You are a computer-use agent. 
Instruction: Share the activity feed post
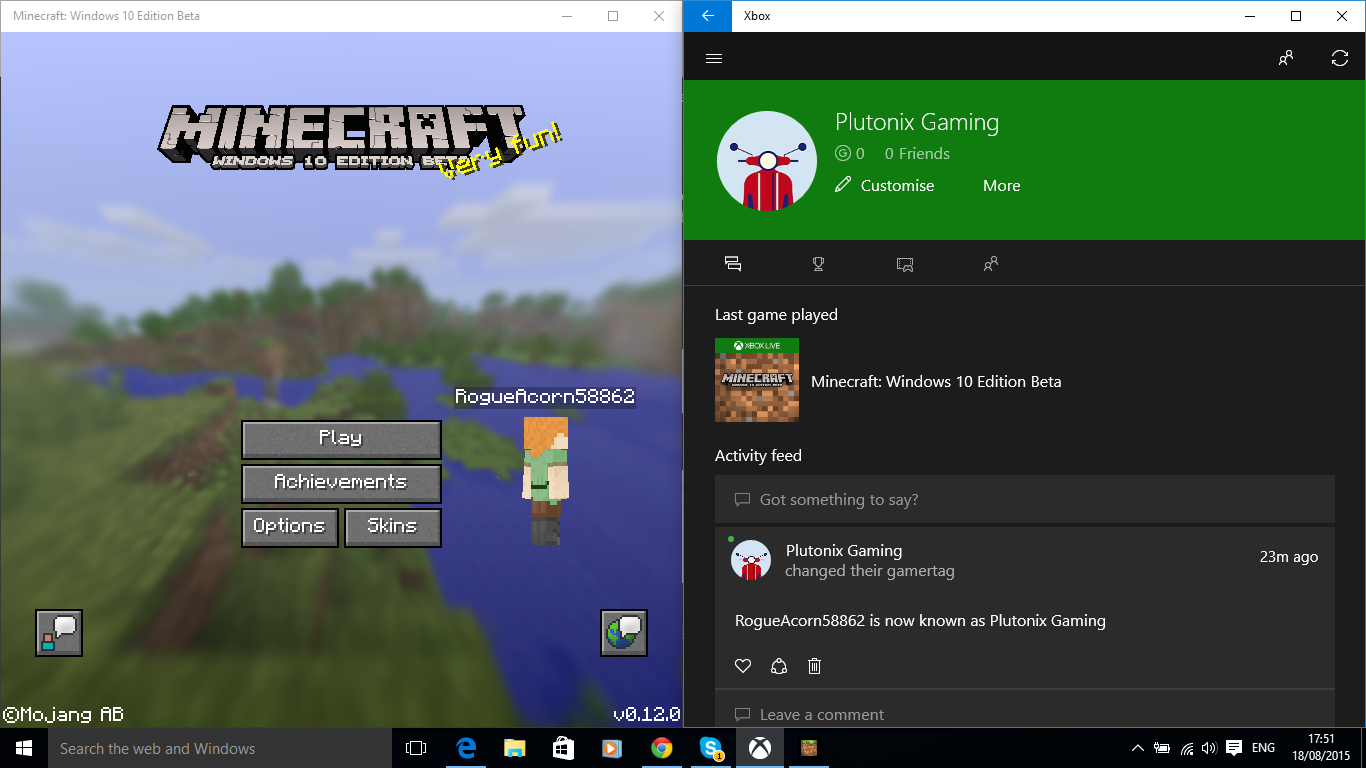click(778, 666)
